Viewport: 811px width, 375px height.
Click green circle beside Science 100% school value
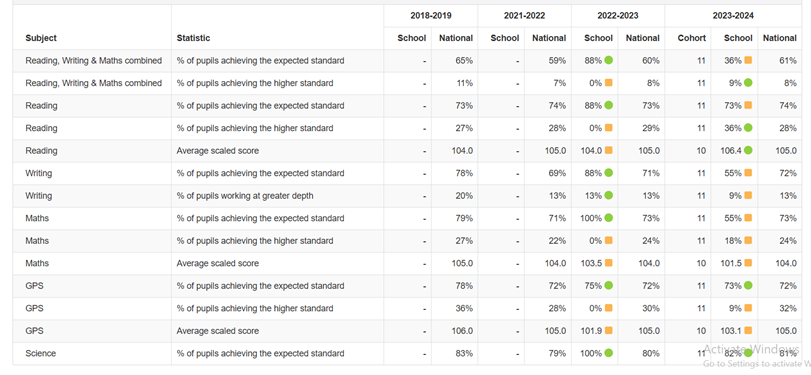(x=608, y=353)
